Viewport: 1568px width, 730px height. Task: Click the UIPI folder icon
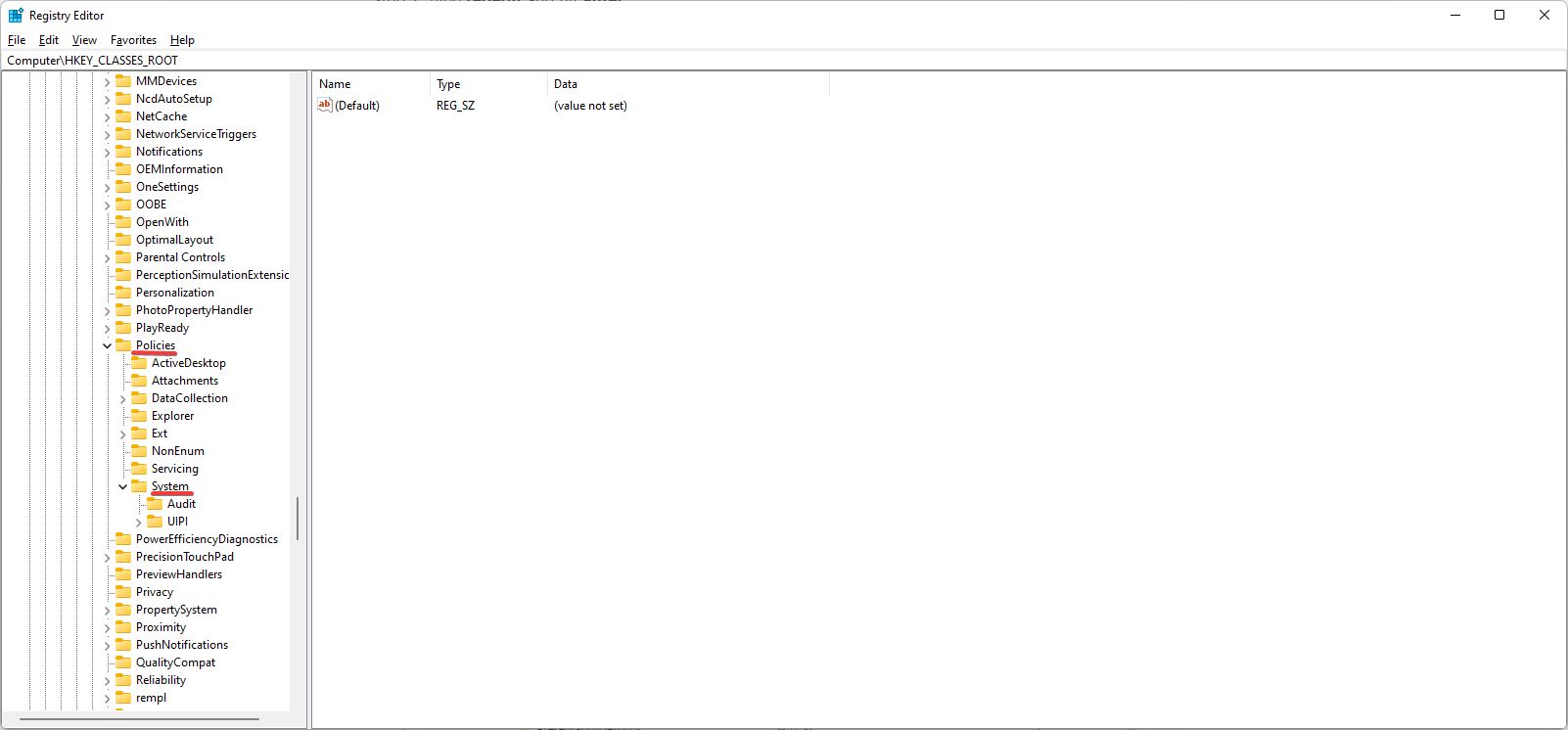pyautogui.click(x=155, y=522)
